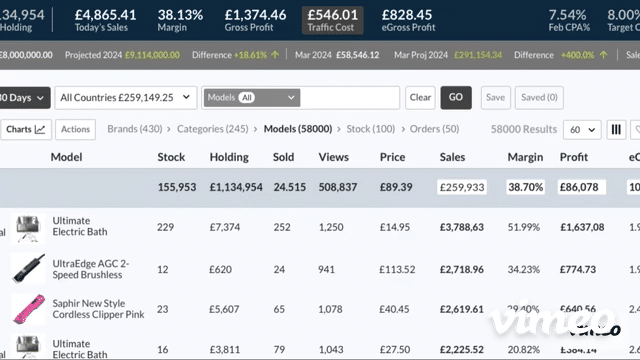This screenshot has width=640, height=360.
Task: Sort by the Profit column header
Action: coord(573,157)
